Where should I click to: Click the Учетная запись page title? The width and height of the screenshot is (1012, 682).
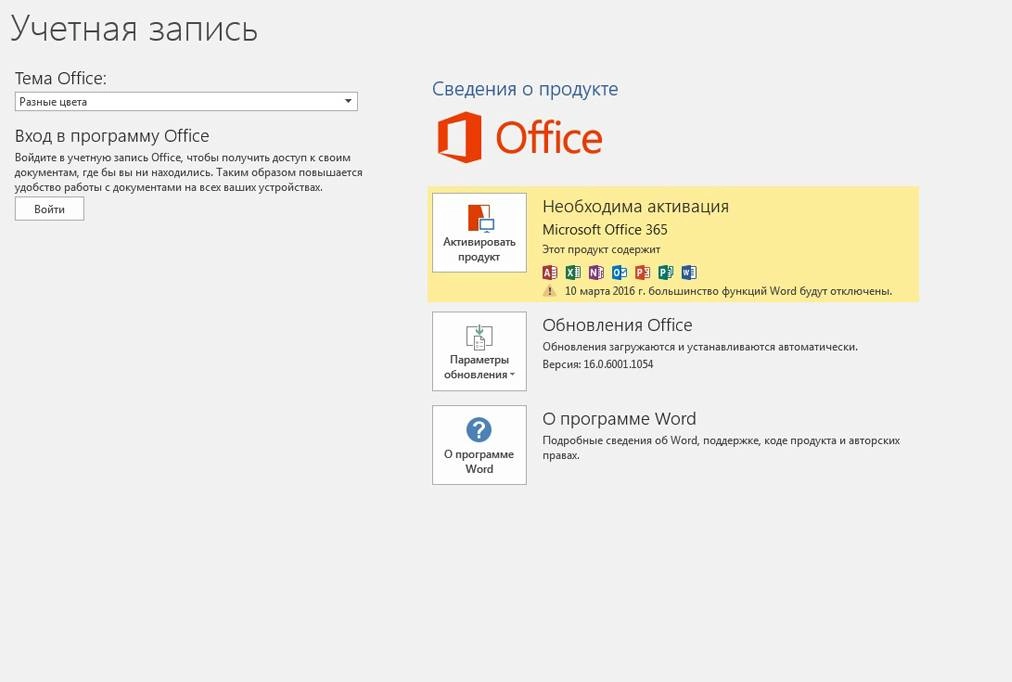point(134,28)
